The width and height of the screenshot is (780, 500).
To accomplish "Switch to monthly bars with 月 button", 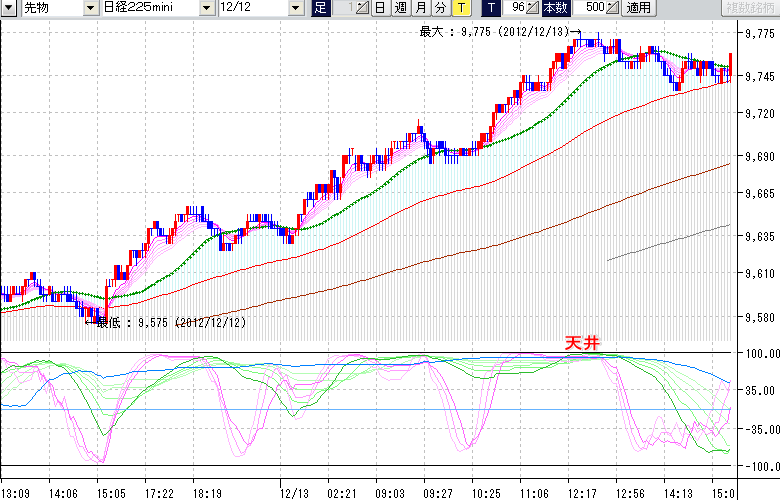I will [x=420, y=8].
